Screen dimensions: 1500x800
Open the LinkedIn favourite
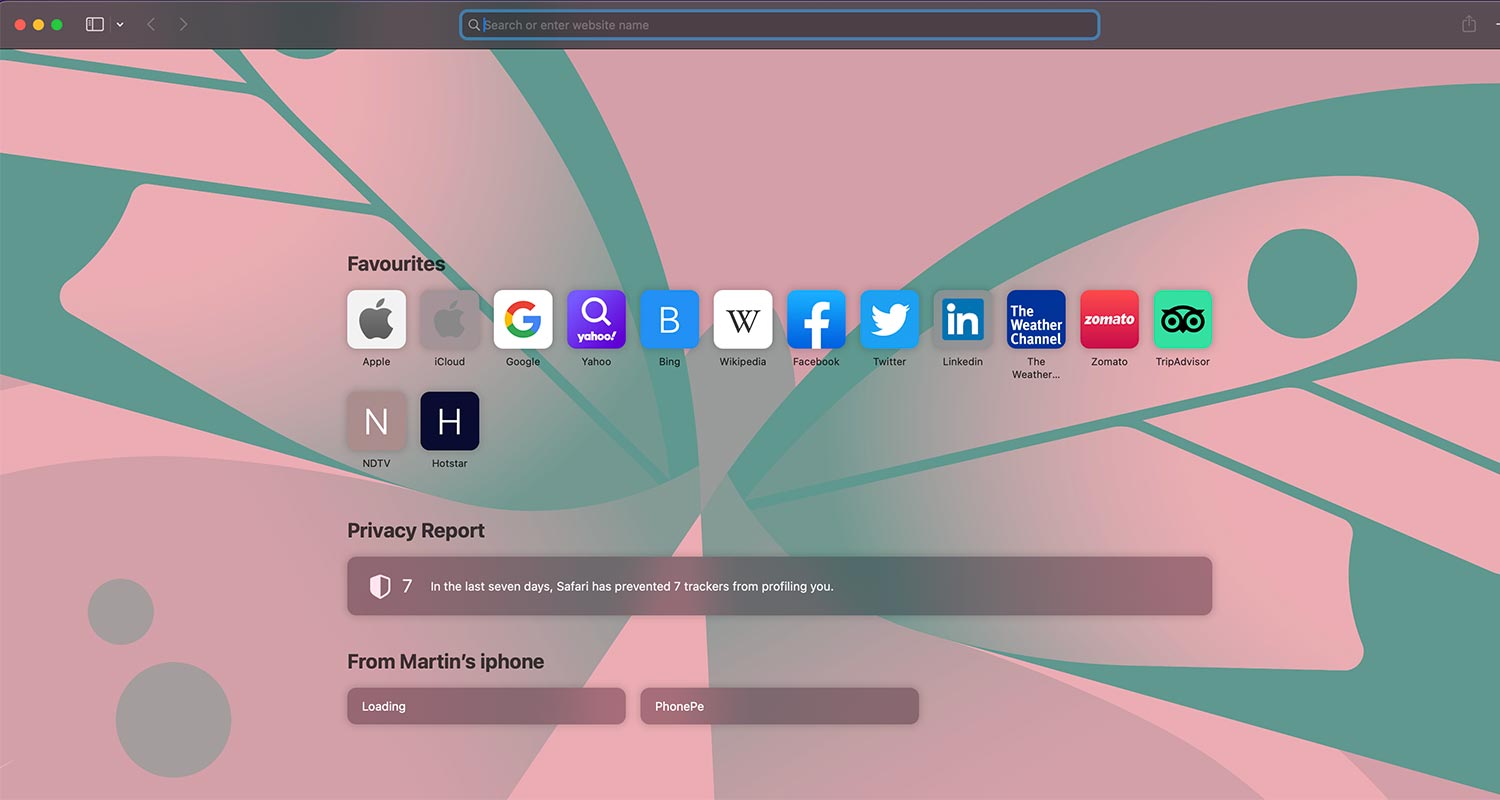tap(963, 320)
